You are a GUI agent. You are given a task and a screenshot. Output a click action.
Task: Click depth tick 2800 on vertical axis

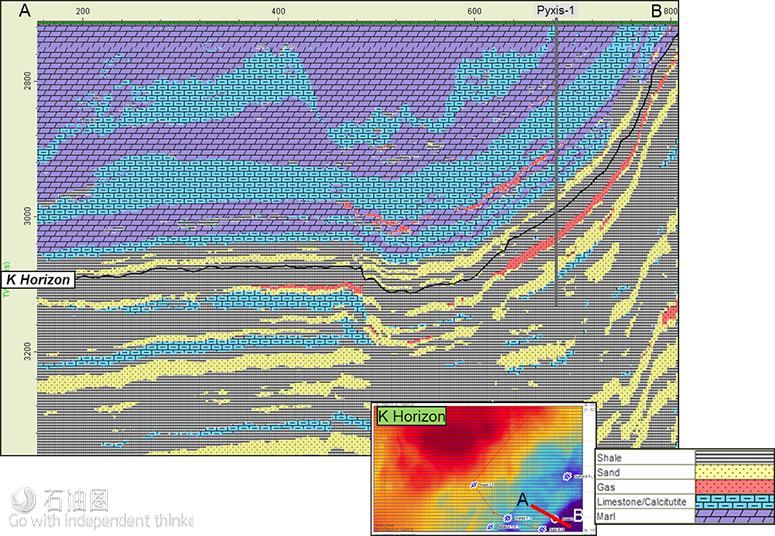coord(27,80)
